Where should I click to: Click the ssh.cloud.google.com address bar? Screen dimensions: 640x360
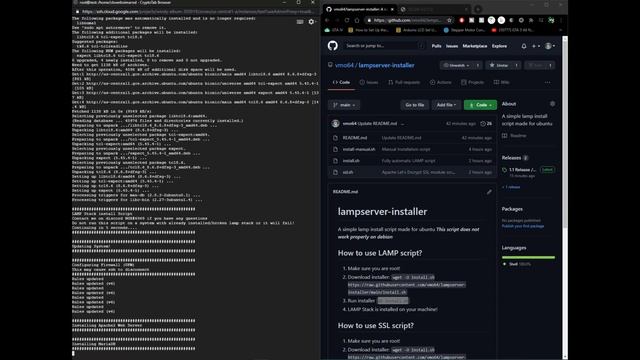click(196, 12)
